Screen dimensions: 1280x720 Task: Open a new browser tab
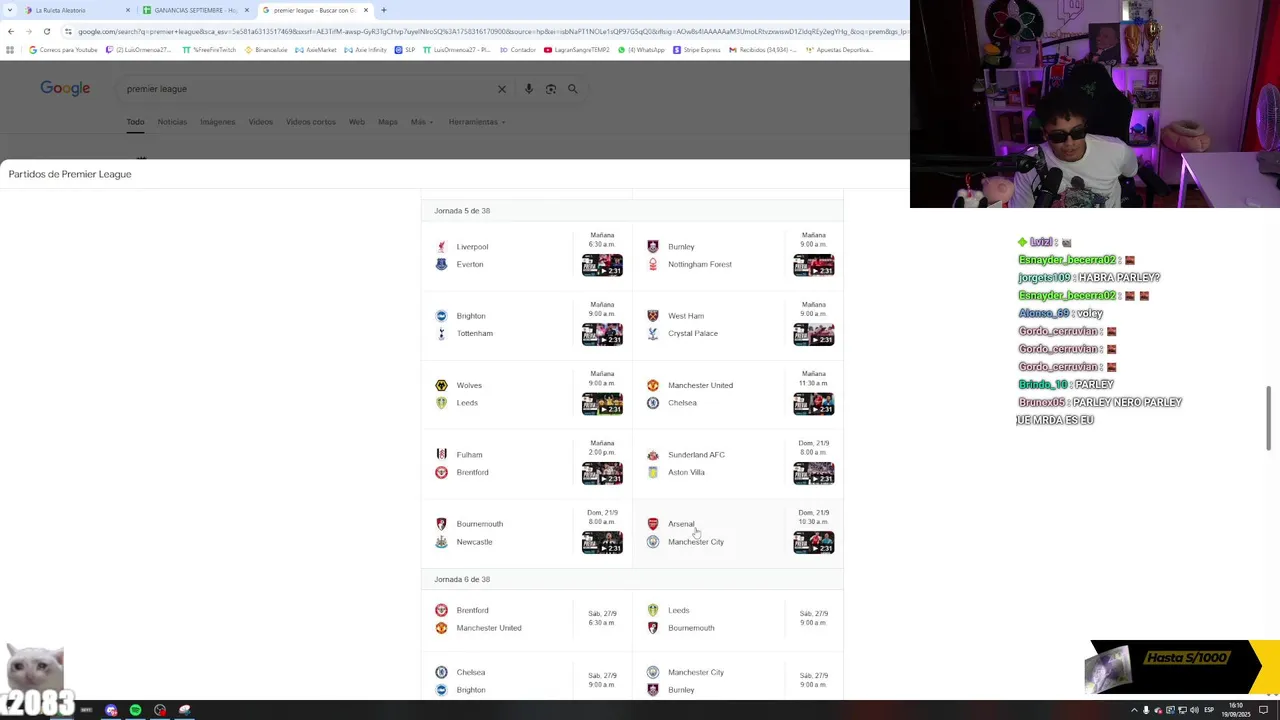[x=384, y=10]
